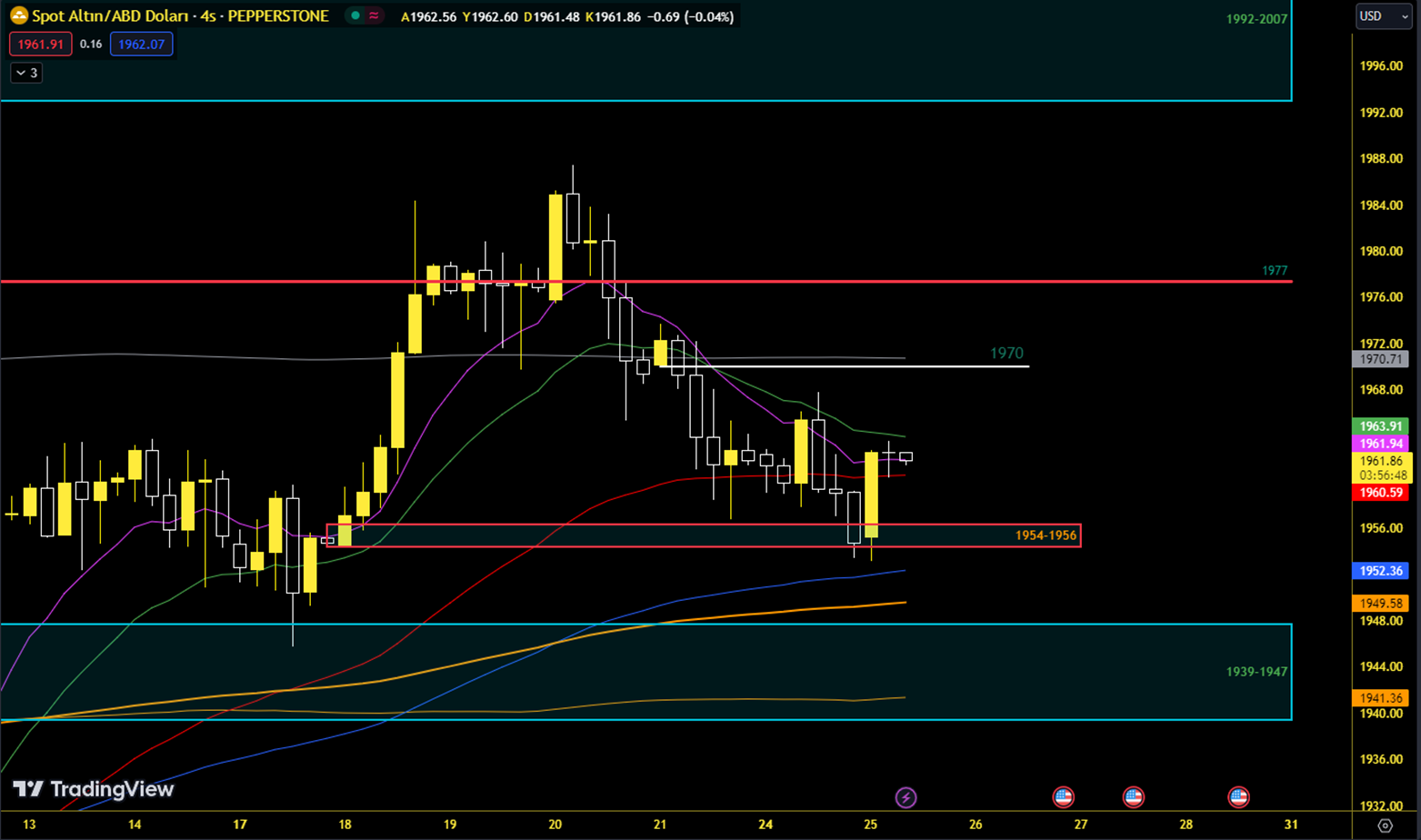Expand the collapsed indicators legend showing 3
The width and height of the screenshot is (1421, 840).
pyautogui.click(x=26, y=73)
